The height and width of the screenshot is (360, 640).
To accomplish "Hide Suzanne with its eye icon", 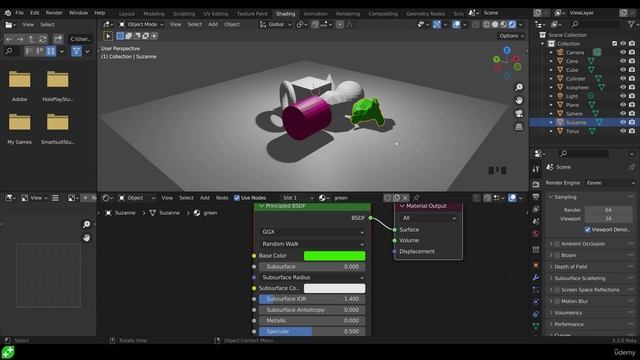I will 623,122.
